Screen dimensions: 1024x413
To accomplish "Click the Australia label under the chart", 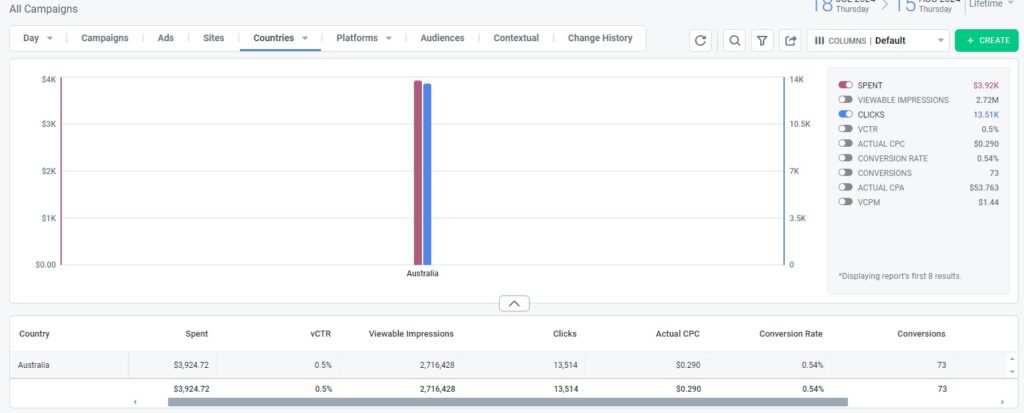I will pyautogui.click(x=423, y=274).
